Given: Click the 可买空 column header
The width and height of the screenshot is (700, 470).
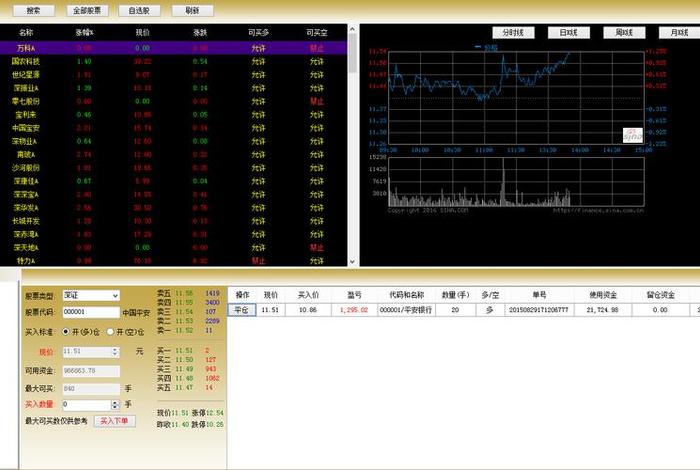Looking at the screenshot, I should pos(317,33).
